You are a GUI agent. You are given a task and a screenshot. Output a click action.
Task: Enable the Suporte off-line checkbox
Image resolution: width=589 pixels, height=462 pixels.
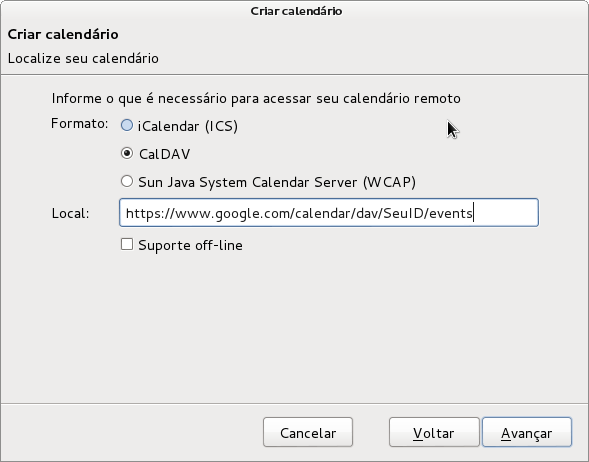(127, 245)
